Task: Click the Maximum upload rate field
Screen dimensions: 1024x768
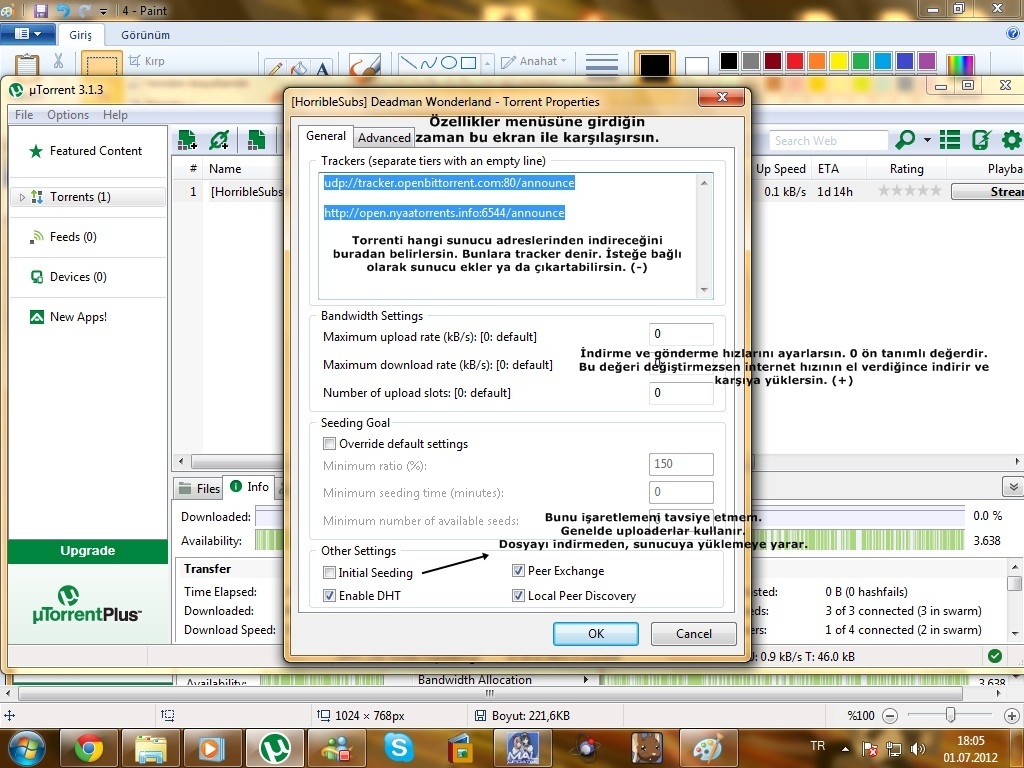Action: point(680,334)
